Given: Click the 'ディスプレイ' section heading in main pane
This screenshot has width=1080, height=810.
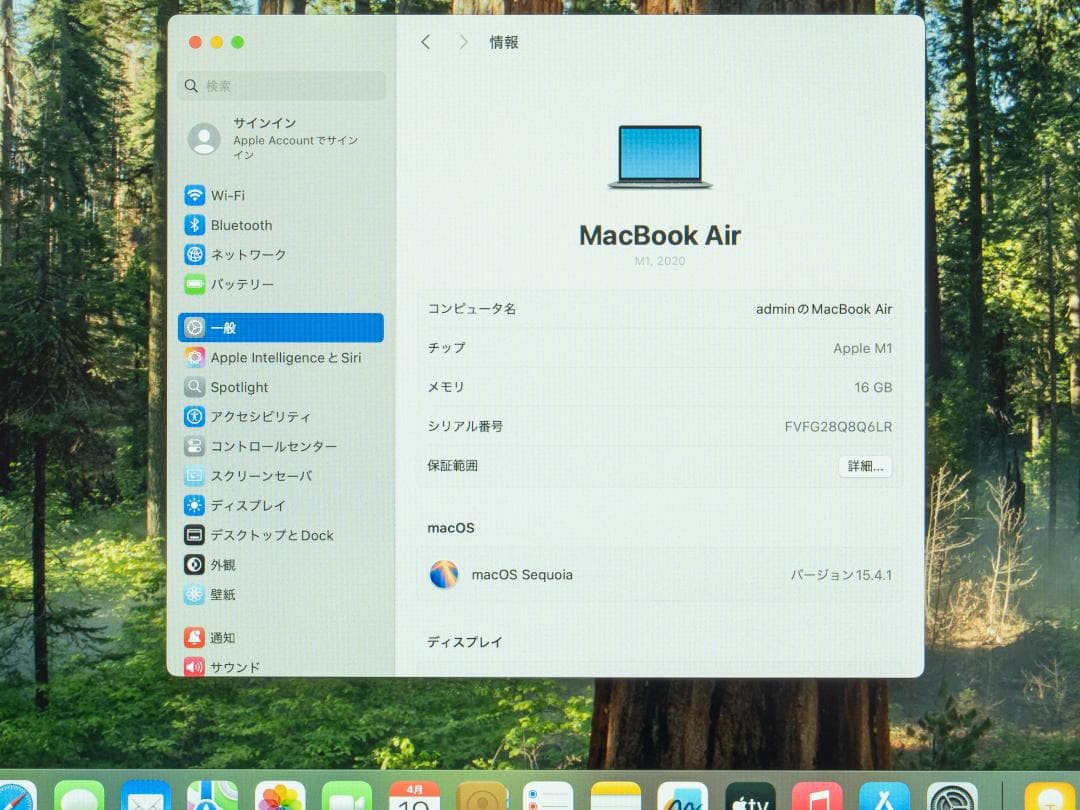Looking at the screenshot, I should pyautogui.click(x=465, y=642).
